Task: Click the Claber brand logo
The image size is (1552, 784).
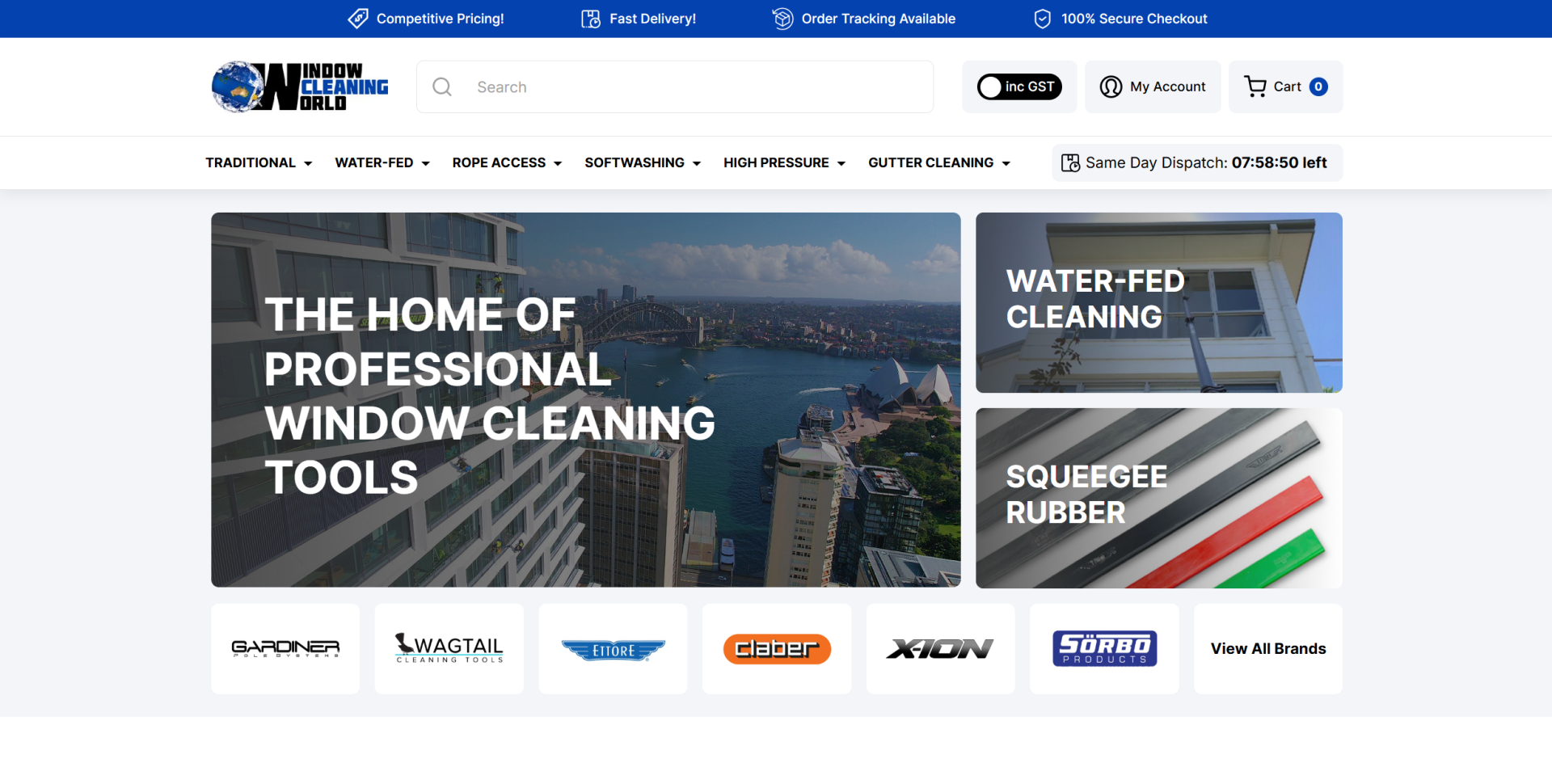Action: pyautogui.click(x=777, y=649)
